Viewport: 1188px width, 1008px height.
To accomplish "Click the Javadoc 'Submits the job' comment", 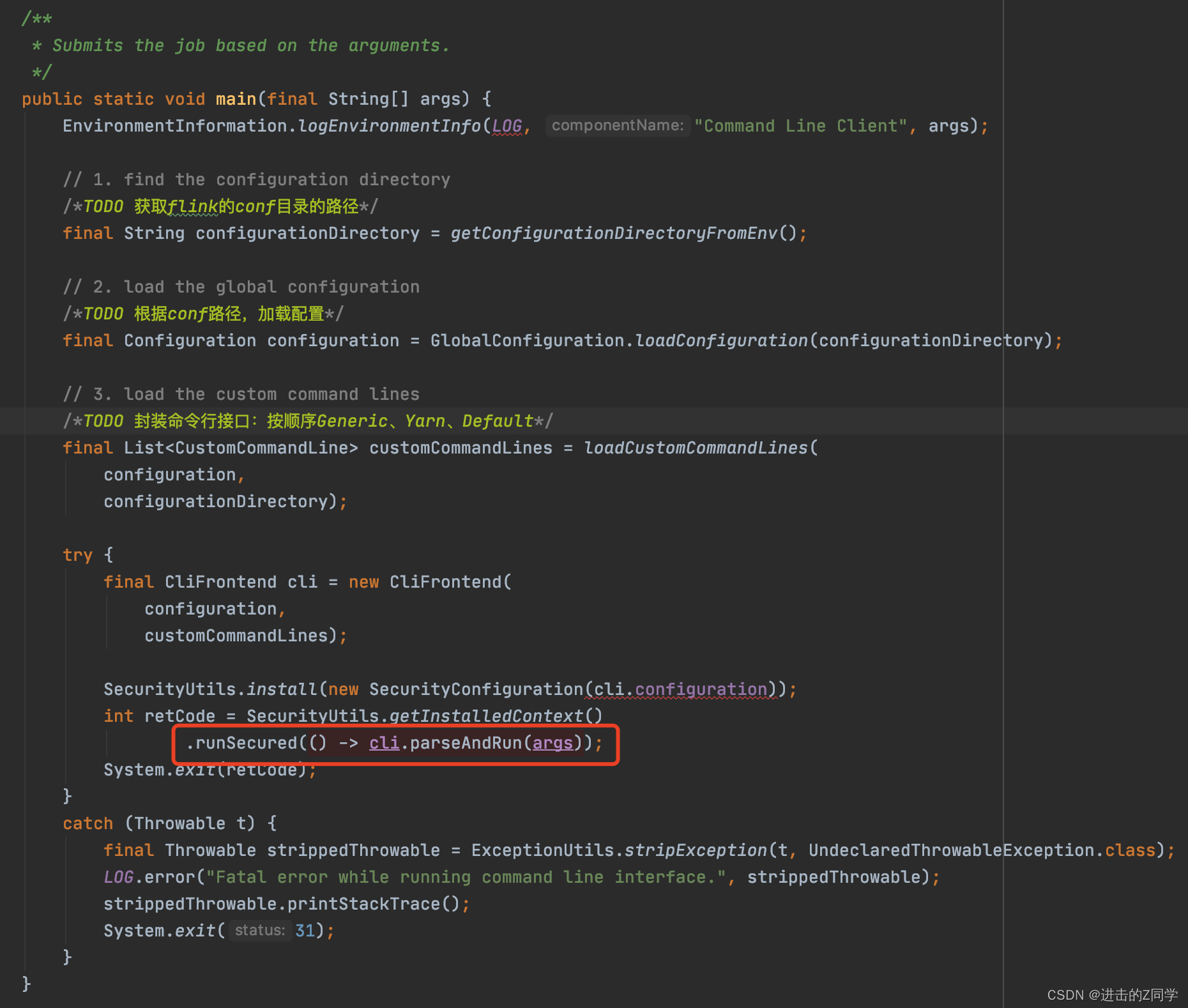I will point(251,45).
